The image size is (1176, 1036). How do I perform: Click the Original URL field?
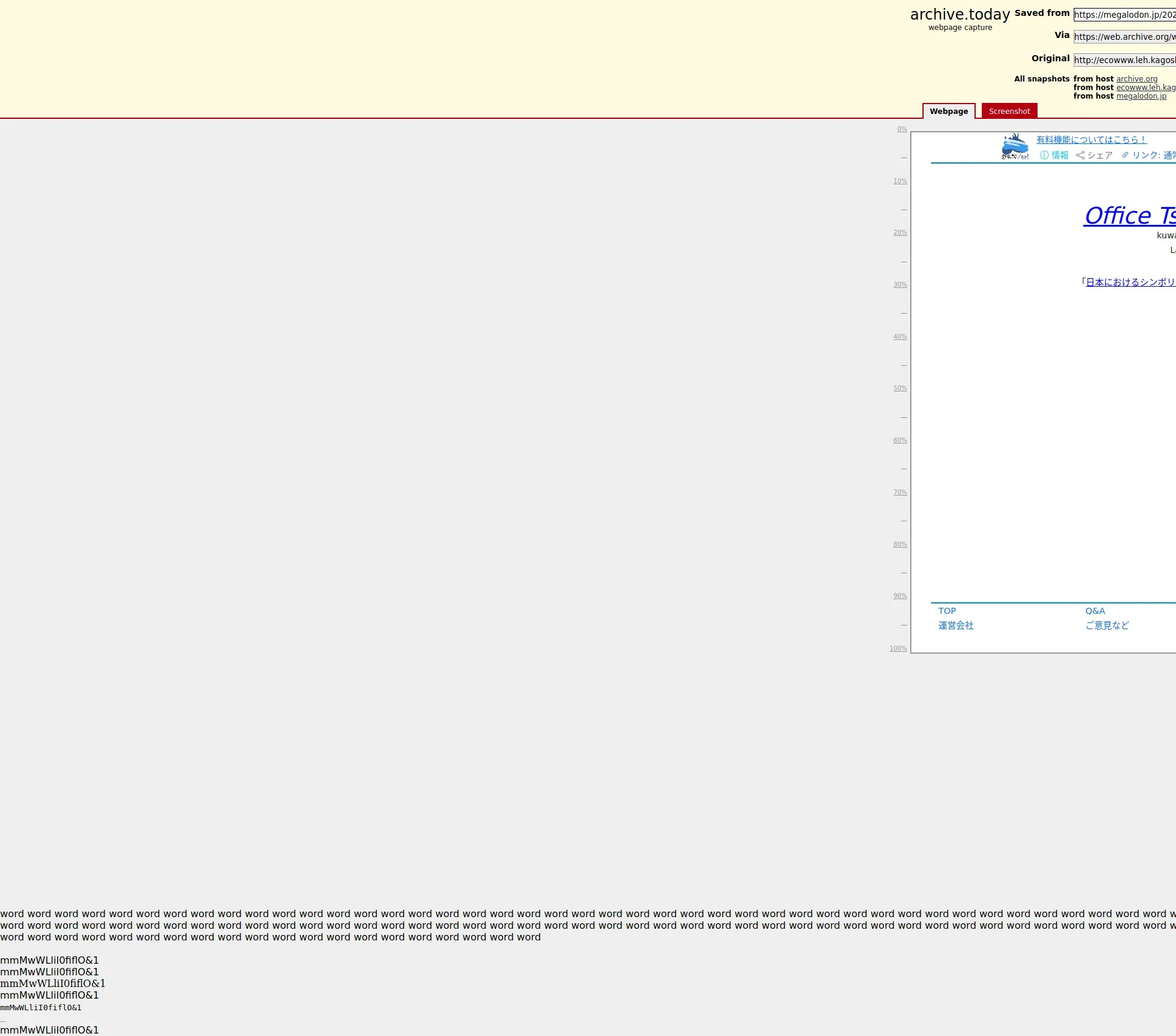pyautogui.click(x=1125, y=60)
